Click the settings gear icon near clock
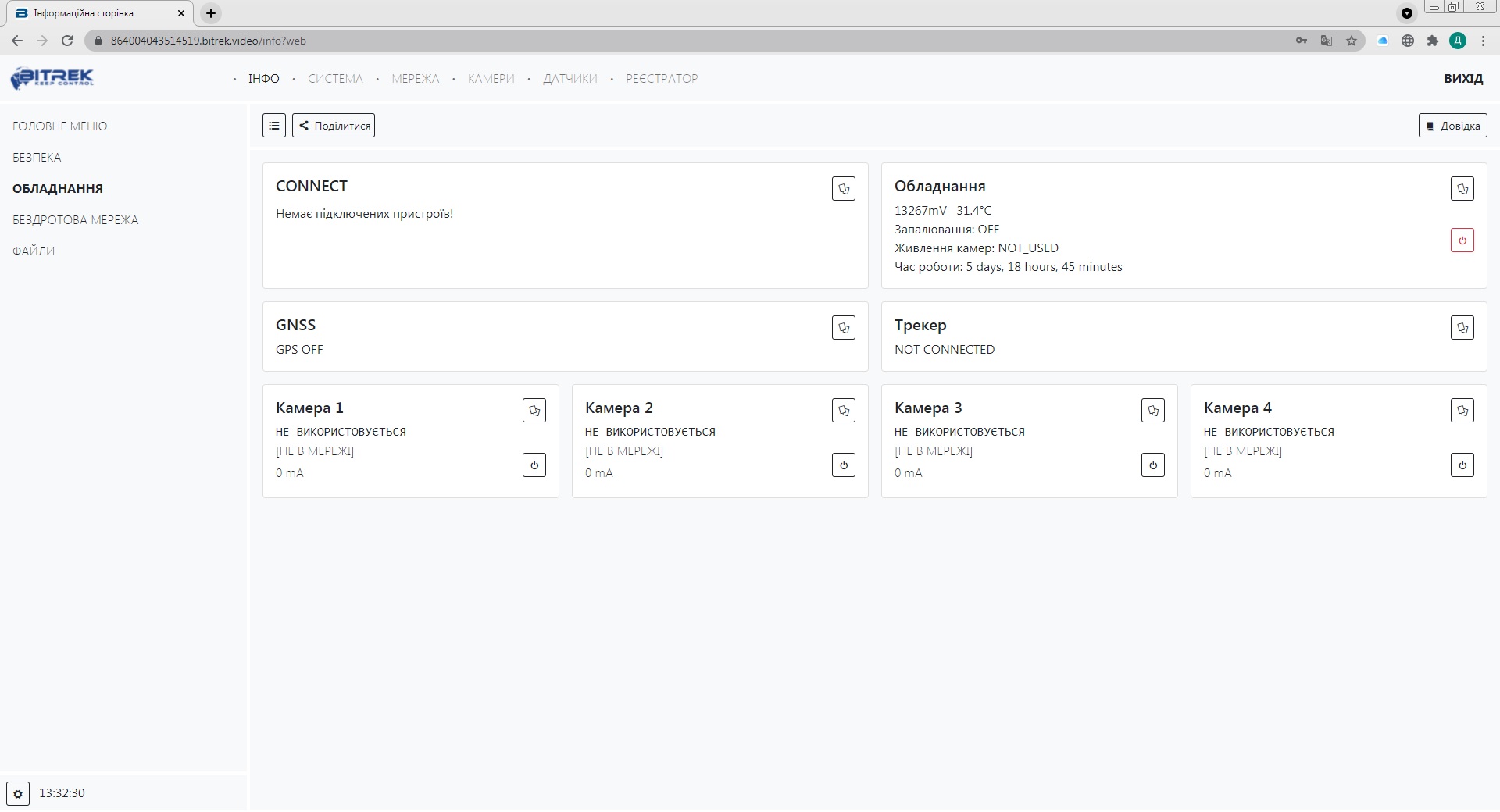The width and height of the screenshot is (1500, 812). (18, 793)
